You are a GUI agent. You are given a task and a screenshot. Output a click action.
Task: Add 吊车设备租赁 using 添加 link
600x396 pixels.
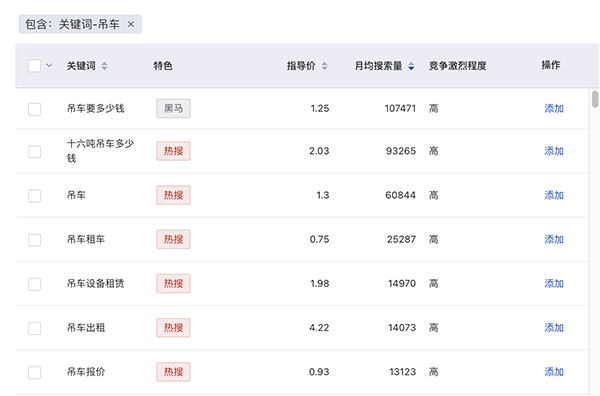tap(554, 284)
